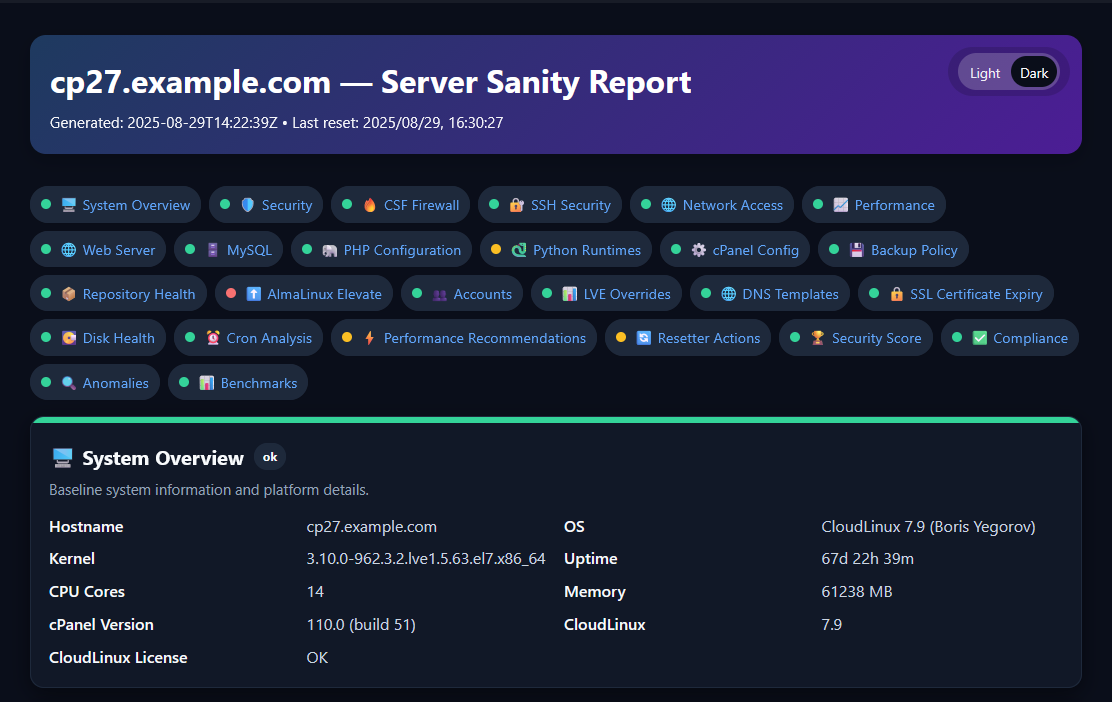Click the package box icon for Repository Health

[x=68, y=294]
